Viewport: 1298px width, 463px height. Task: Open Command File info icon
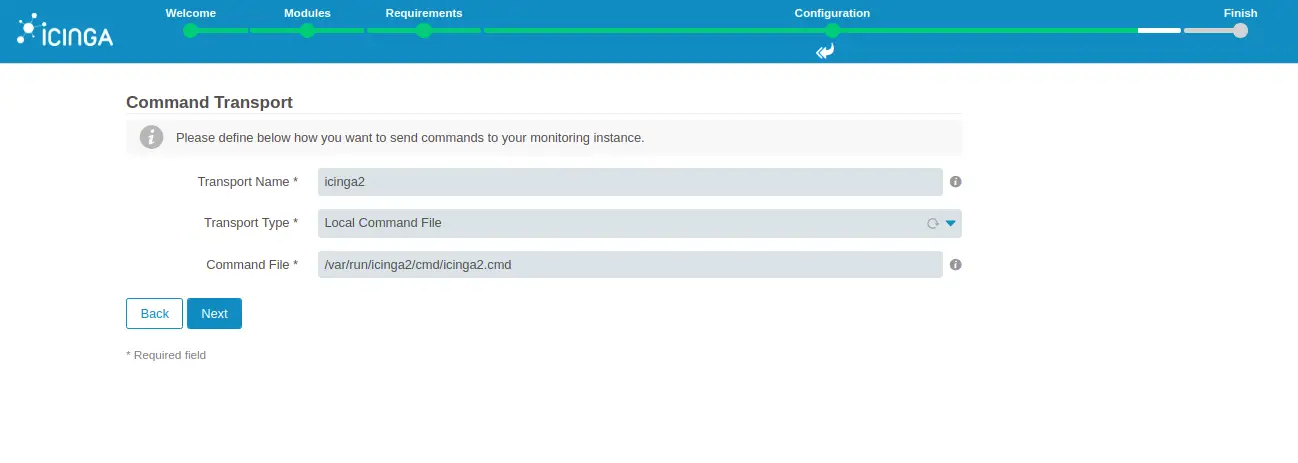click(955, 265)
